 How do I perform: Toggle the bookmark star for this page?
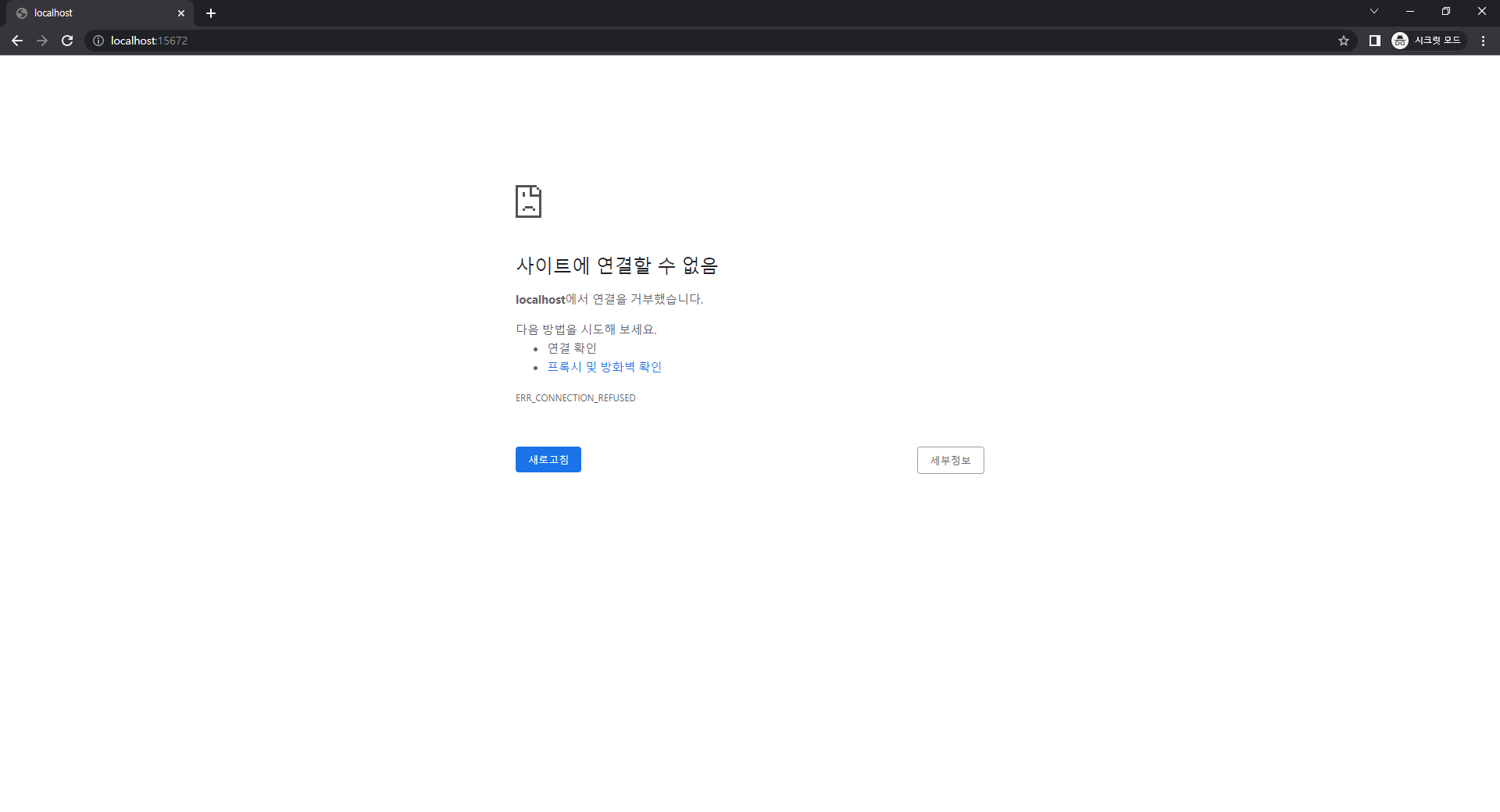(x=1344, y=40)
